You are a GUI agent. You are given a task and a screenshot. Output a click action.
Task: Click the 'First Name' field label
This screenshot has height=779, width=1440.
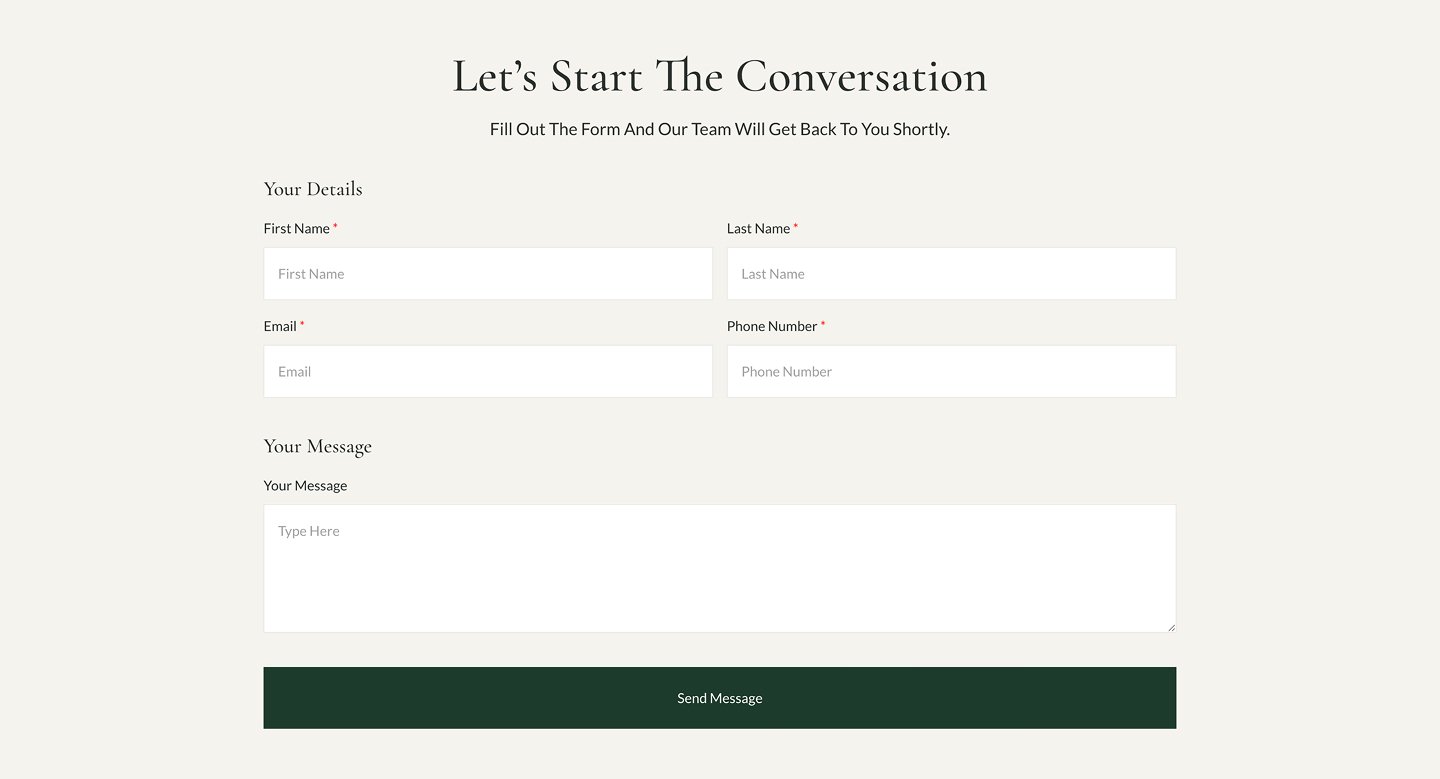click(297, 229)
